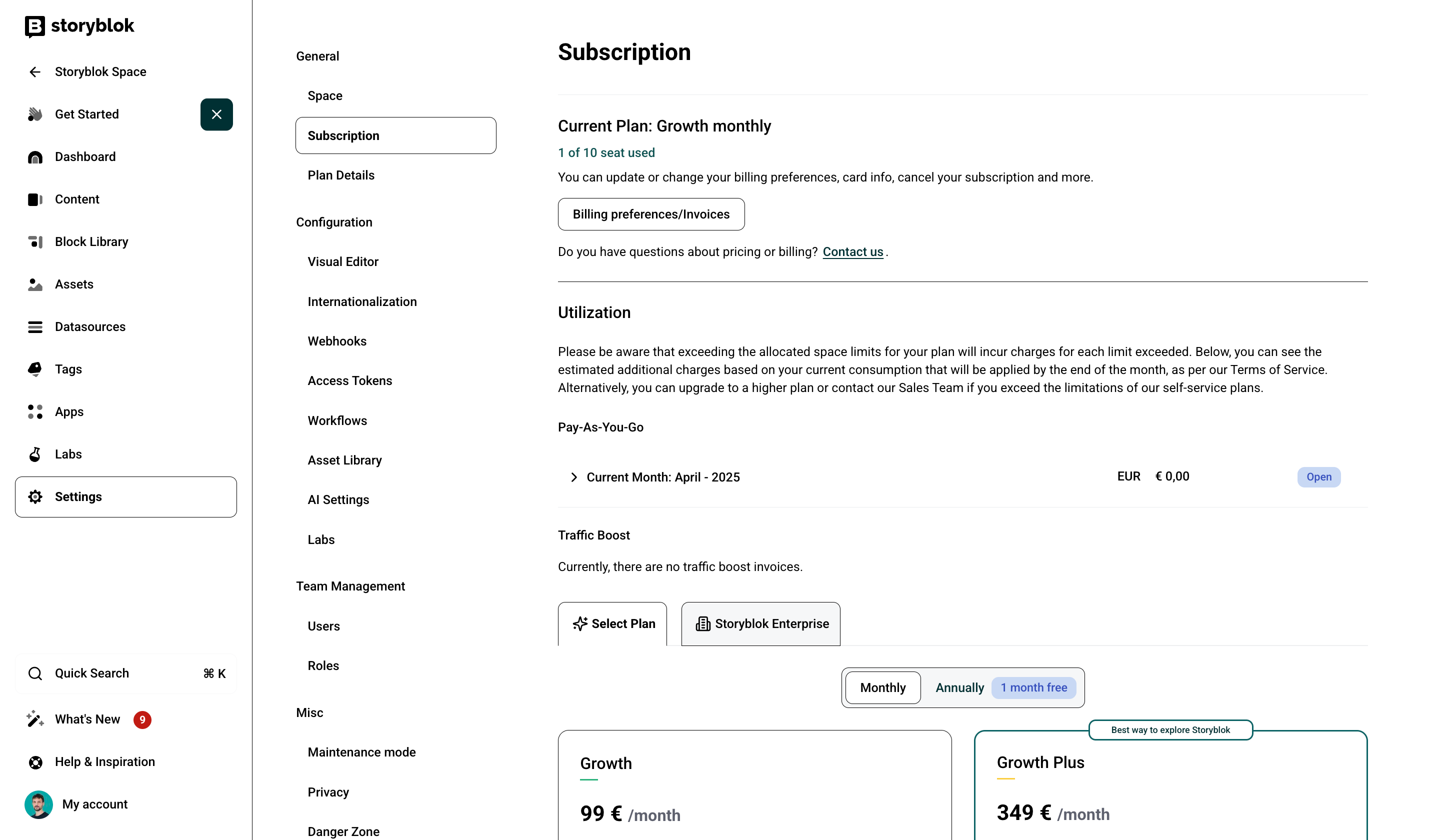The height and width of the screenshot is (840, 1440).
Task: Click the sparkle icon on Select Plan tab
Action: 580,624
